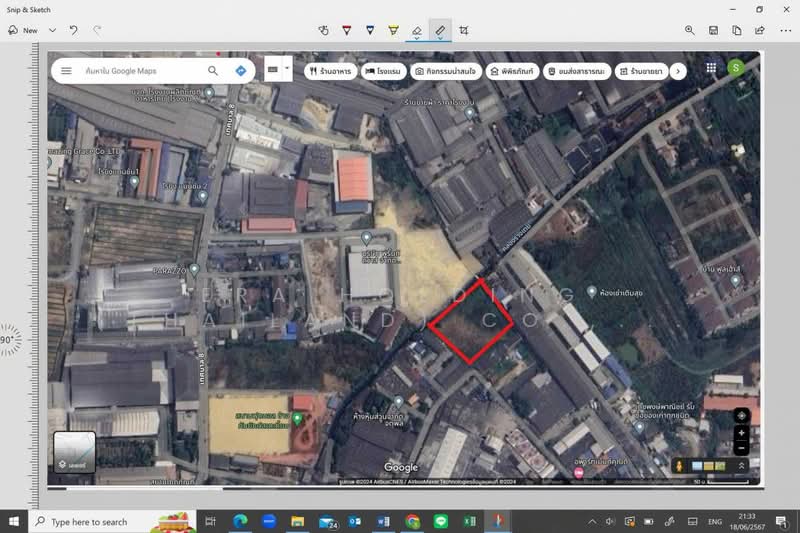
Task: Select the red Ballpoint pen tool
Action: pyautogui.click(x=346, y=31)
